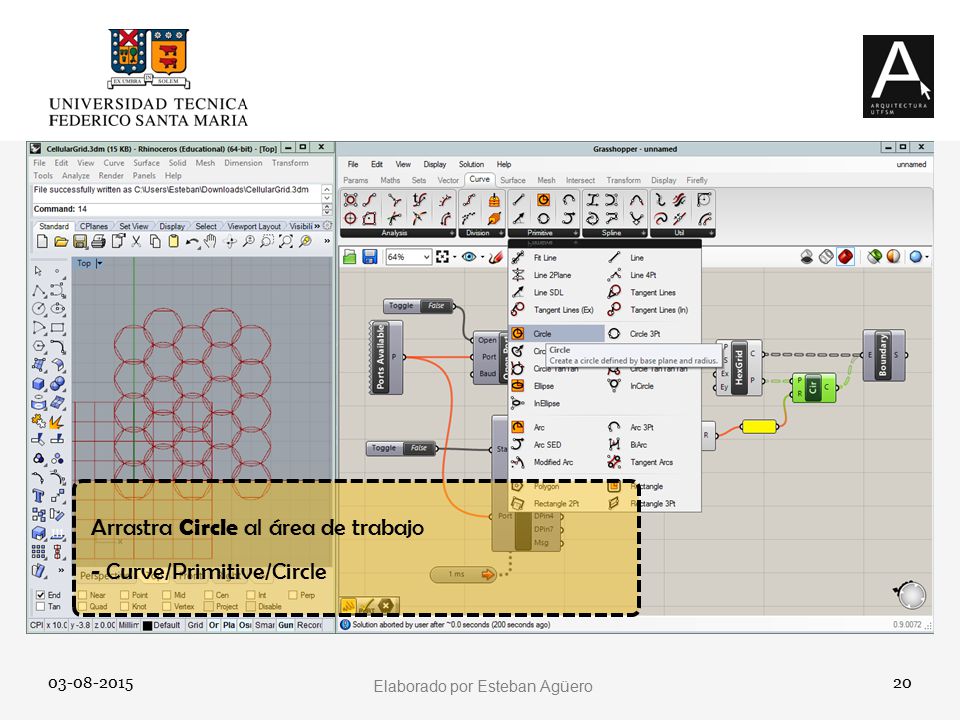Select the Box solid tool in Rhino sidebar
960x720 pixels.
39,384
